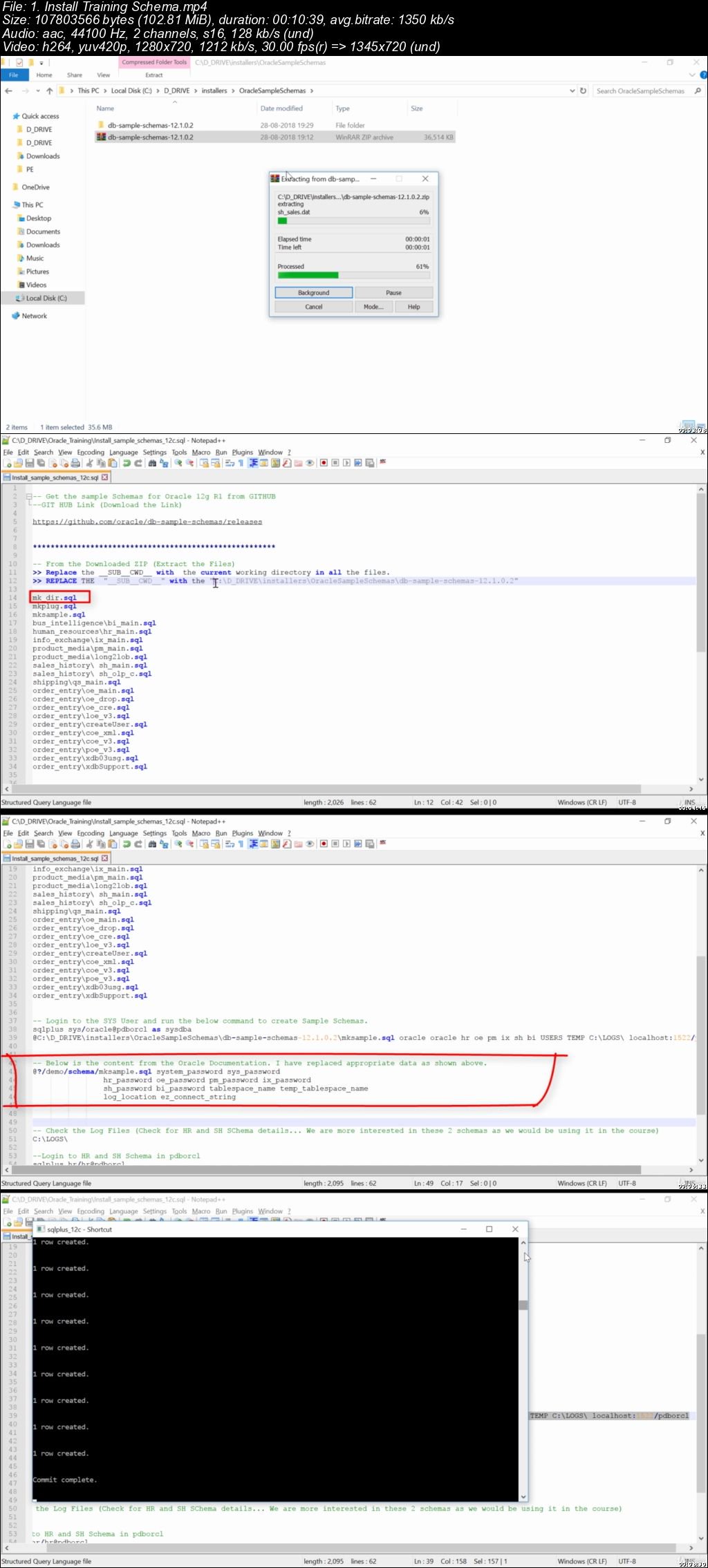
Task: Sort by the Name column header
Action: click(105, 108)
